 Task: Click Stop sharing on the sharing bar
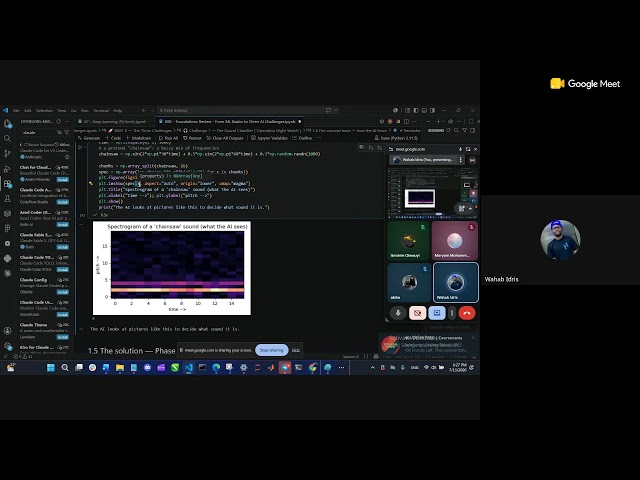pos(271,350)
